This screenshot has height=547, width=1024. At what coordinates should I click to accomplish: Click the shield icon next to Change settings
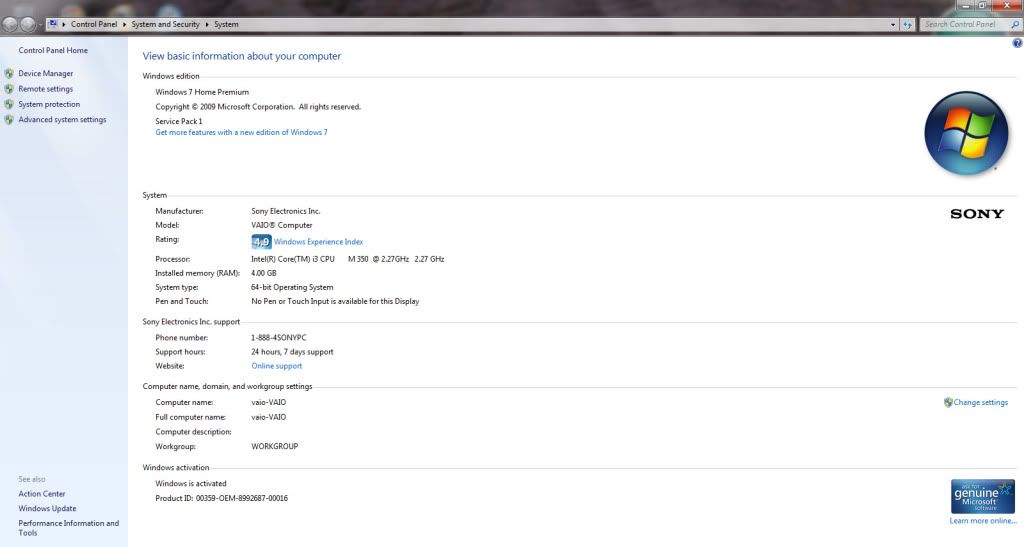(948, 402)
